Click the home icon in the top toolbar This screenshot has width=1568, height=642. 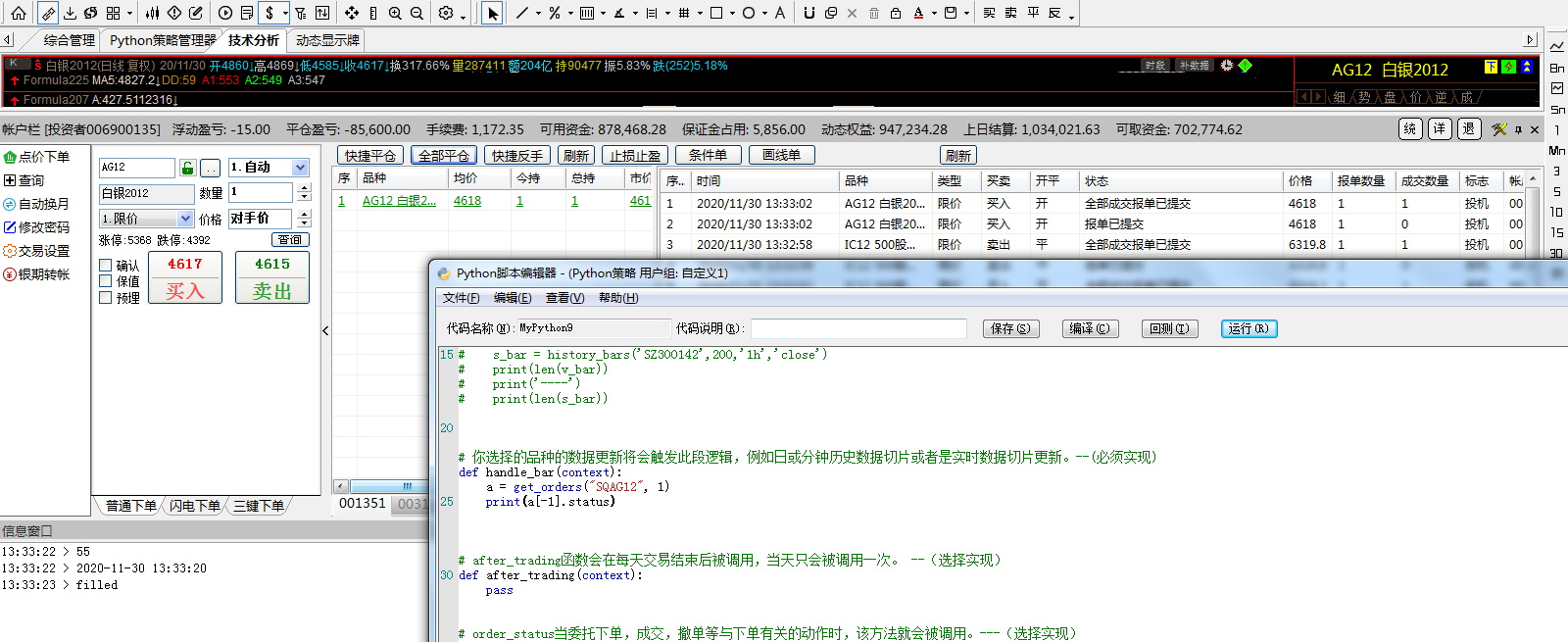click(19, 13)
